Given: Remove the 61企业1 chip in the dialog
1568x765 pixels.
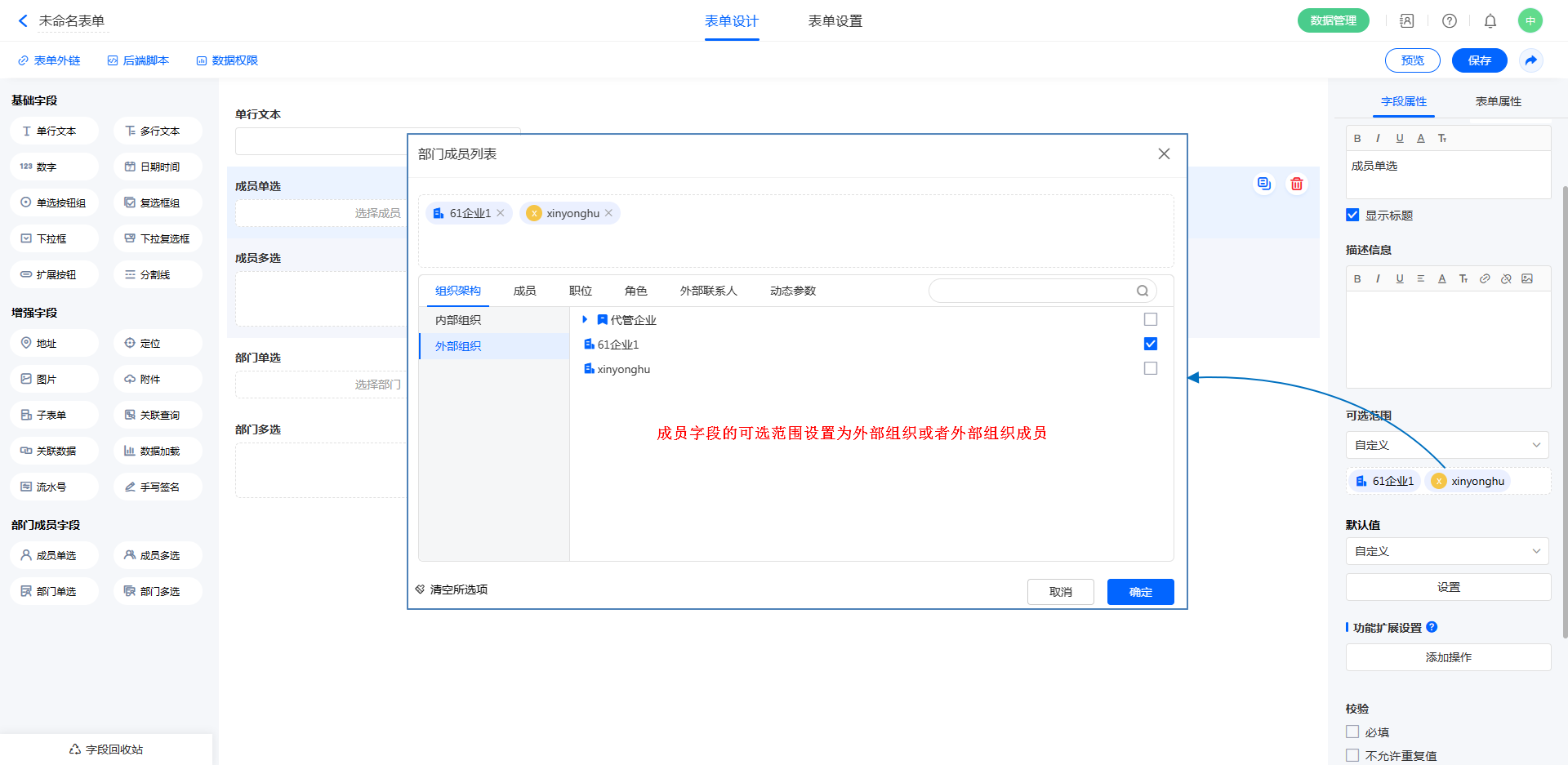Looking at the screenshot, I should coord(501,213).
